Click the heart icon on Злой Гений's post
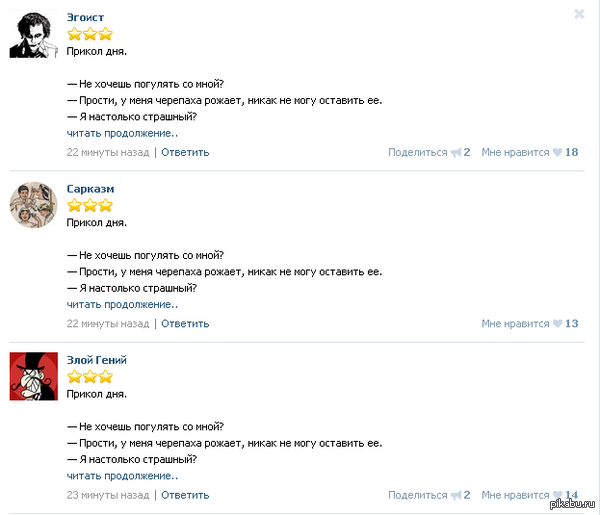 click(x=557, y=495)
